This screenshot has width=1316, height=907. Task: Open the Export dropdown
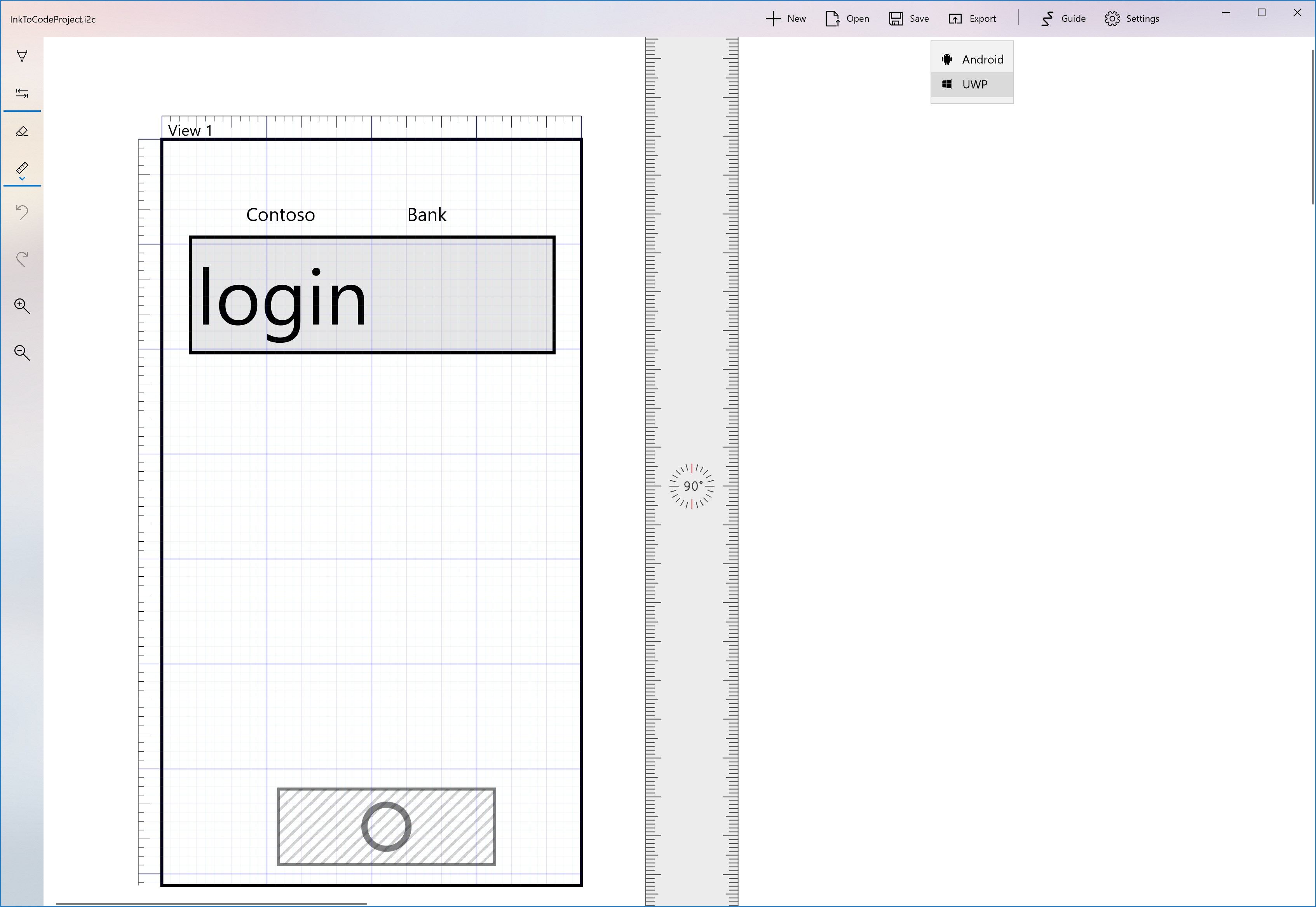point(972,19)
